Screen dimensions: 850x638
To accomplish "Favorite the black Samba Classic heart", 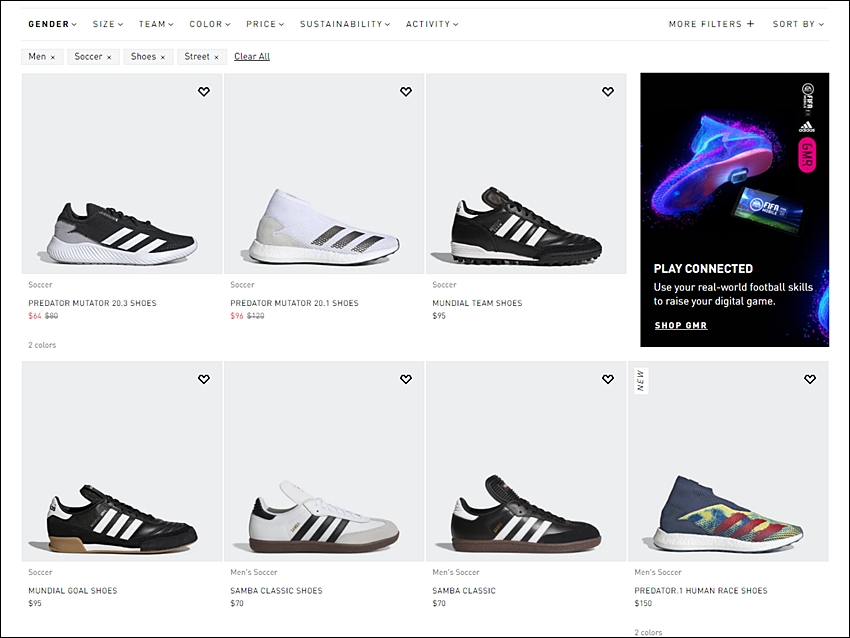I will tap(608, 379).
